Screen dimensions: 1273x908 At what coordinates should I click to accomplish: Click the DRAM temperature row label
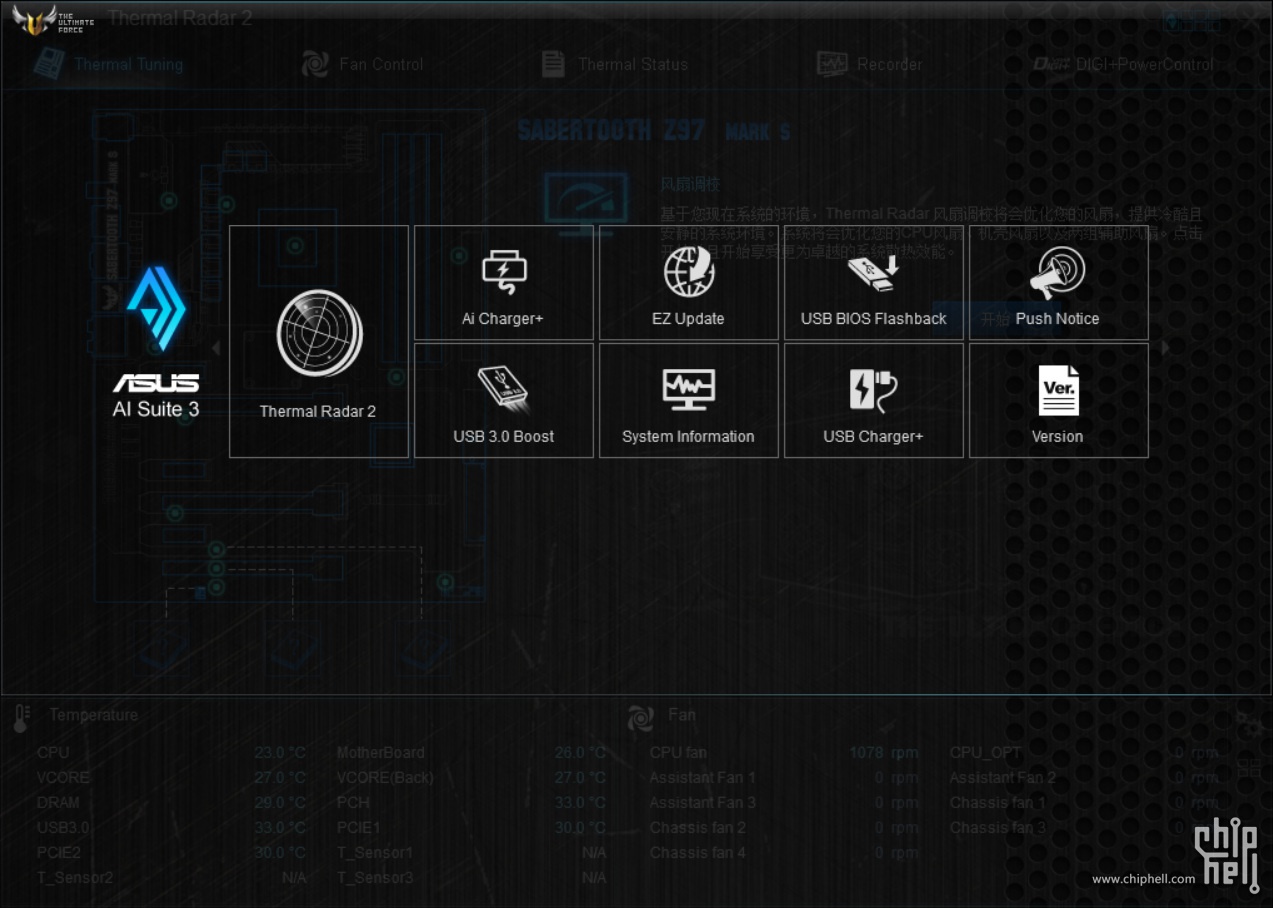pos(58,802)
